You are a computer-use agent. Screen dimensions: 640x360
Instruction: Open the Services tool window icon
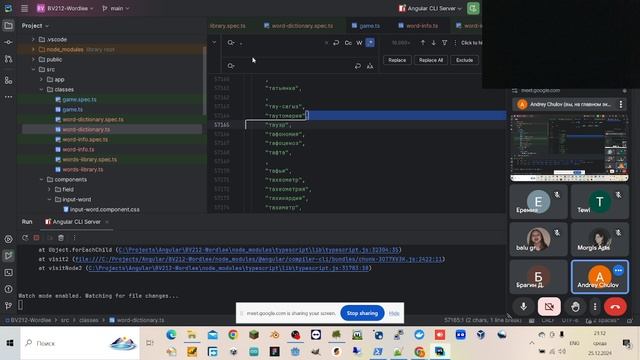(x=8, y=239)
